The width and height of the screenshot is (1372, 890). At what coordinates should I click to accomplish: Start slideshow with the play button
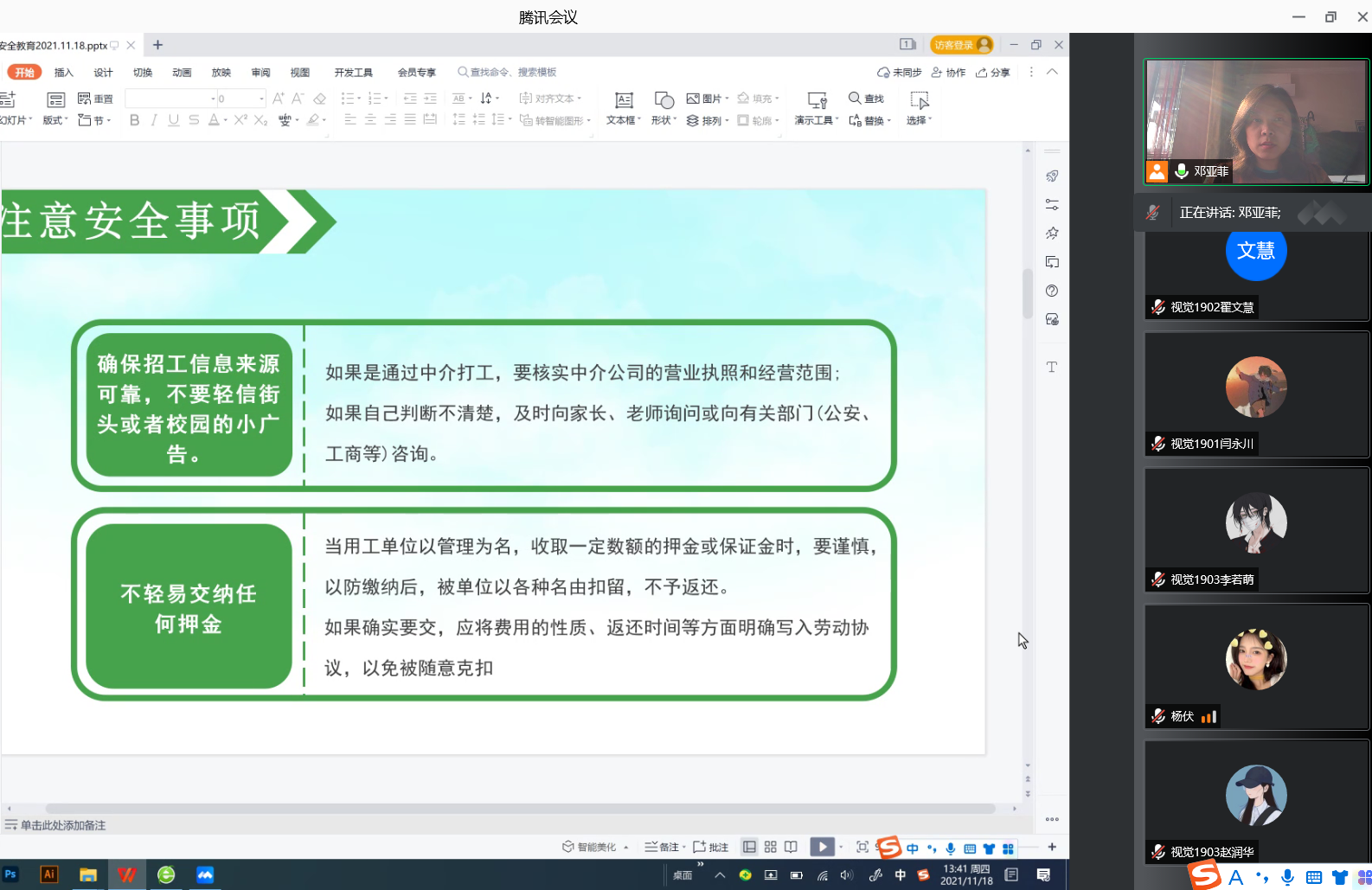(822, 847)
